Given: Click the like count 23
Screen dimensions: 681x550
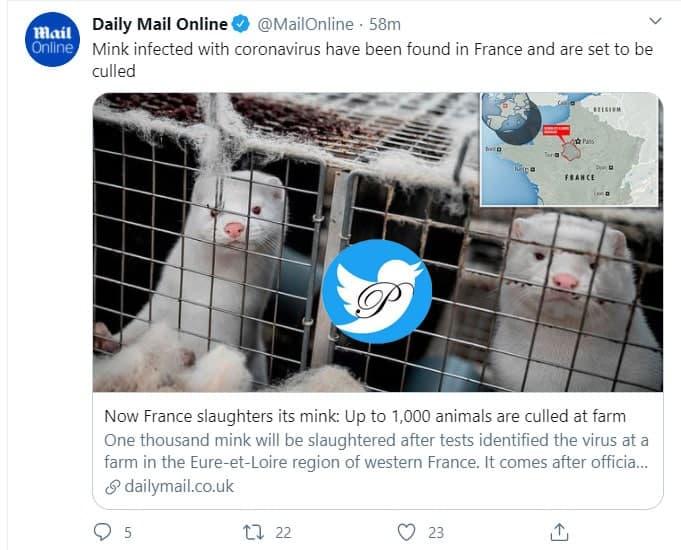Looking at the screenshot, I should point(436,533).
